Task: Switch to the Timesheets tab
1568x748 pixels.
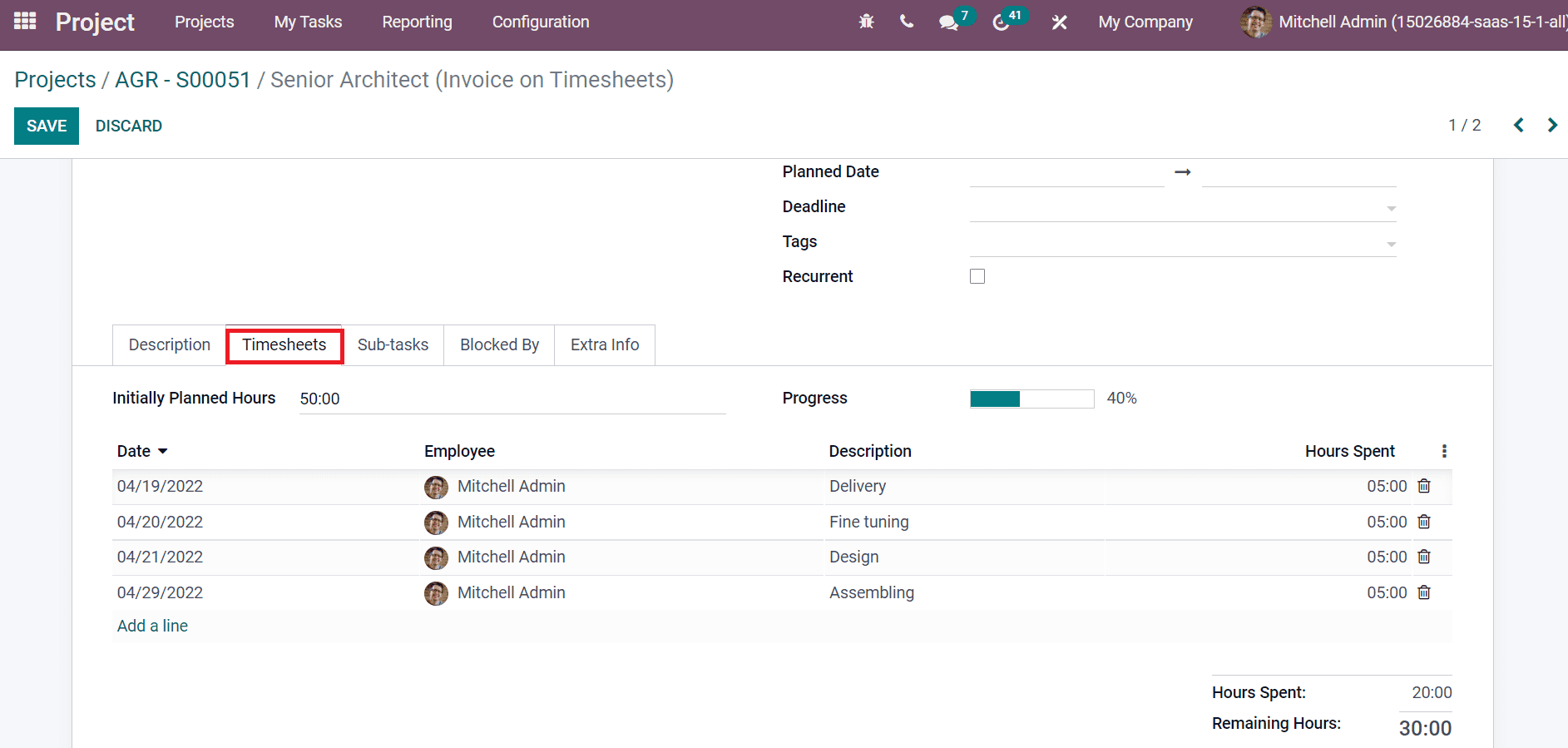Action: [284, 344]
